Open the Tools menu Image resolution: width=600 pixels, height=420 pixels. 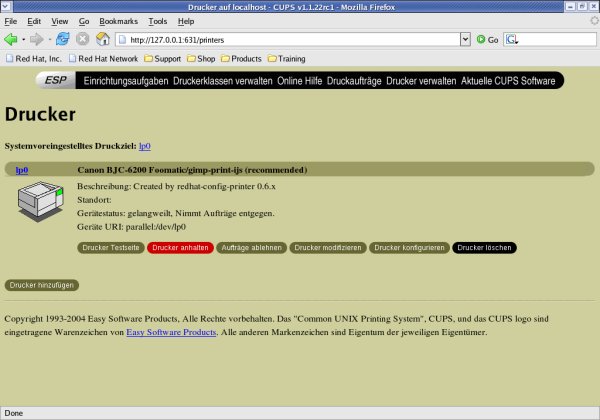[x=157, y=20]
